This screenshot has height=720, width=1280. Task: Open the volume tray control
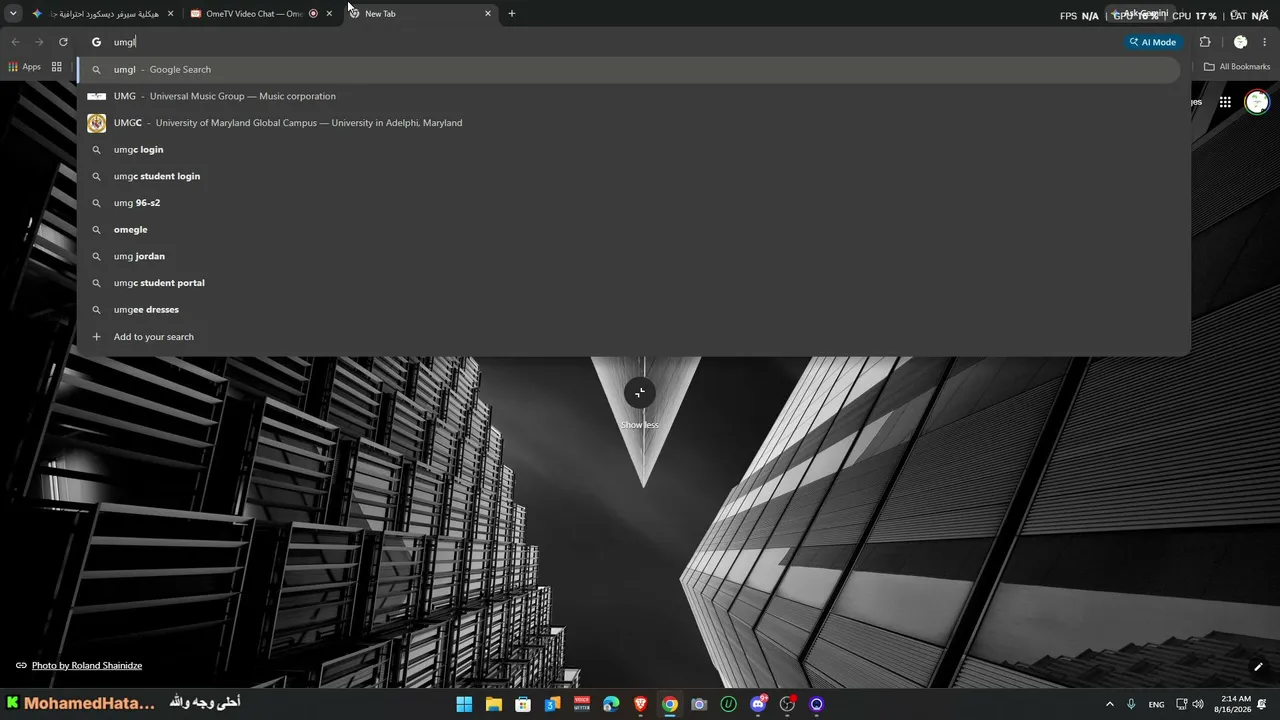pos(1198,704)
